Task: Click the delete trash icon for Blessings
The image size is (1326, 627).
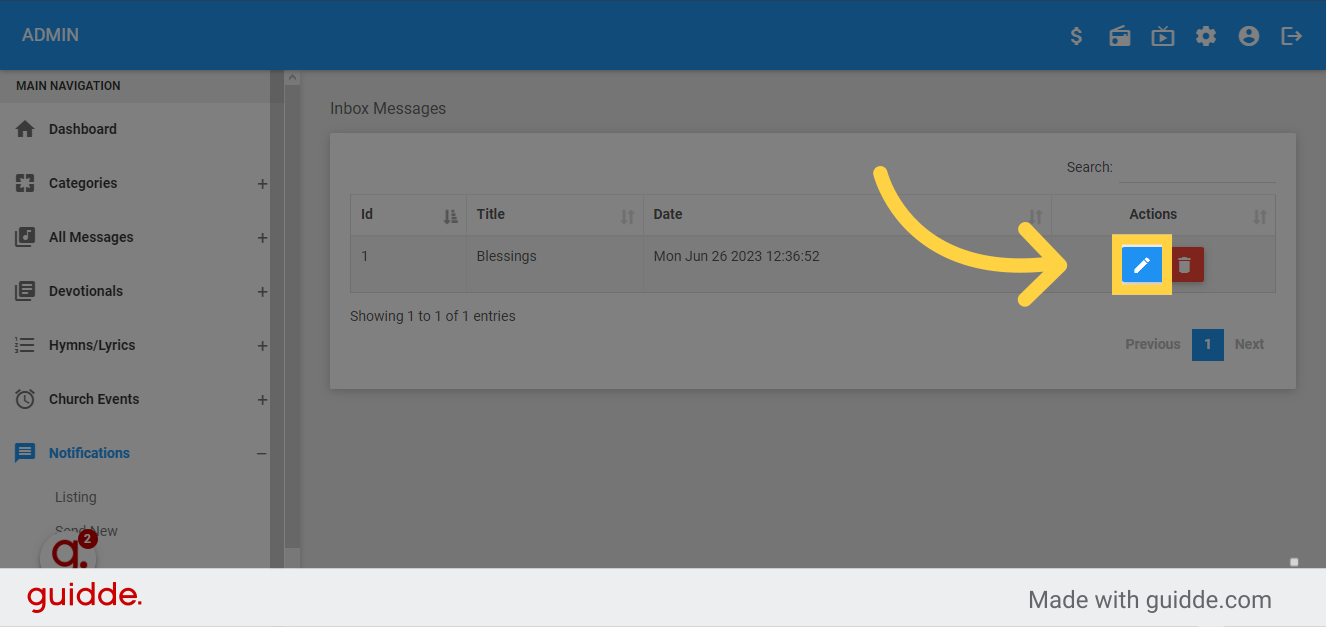Action: point(1187,264)
